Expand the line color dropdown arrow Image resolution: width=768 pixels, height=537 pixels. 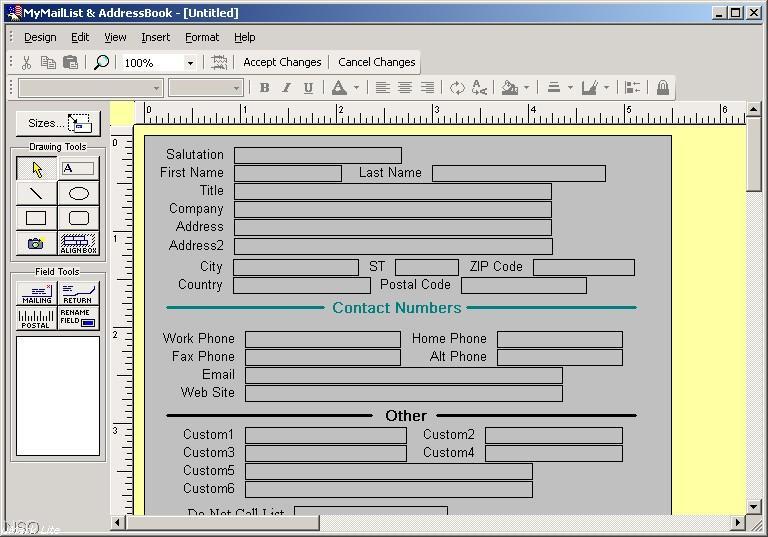click(606, 88)
